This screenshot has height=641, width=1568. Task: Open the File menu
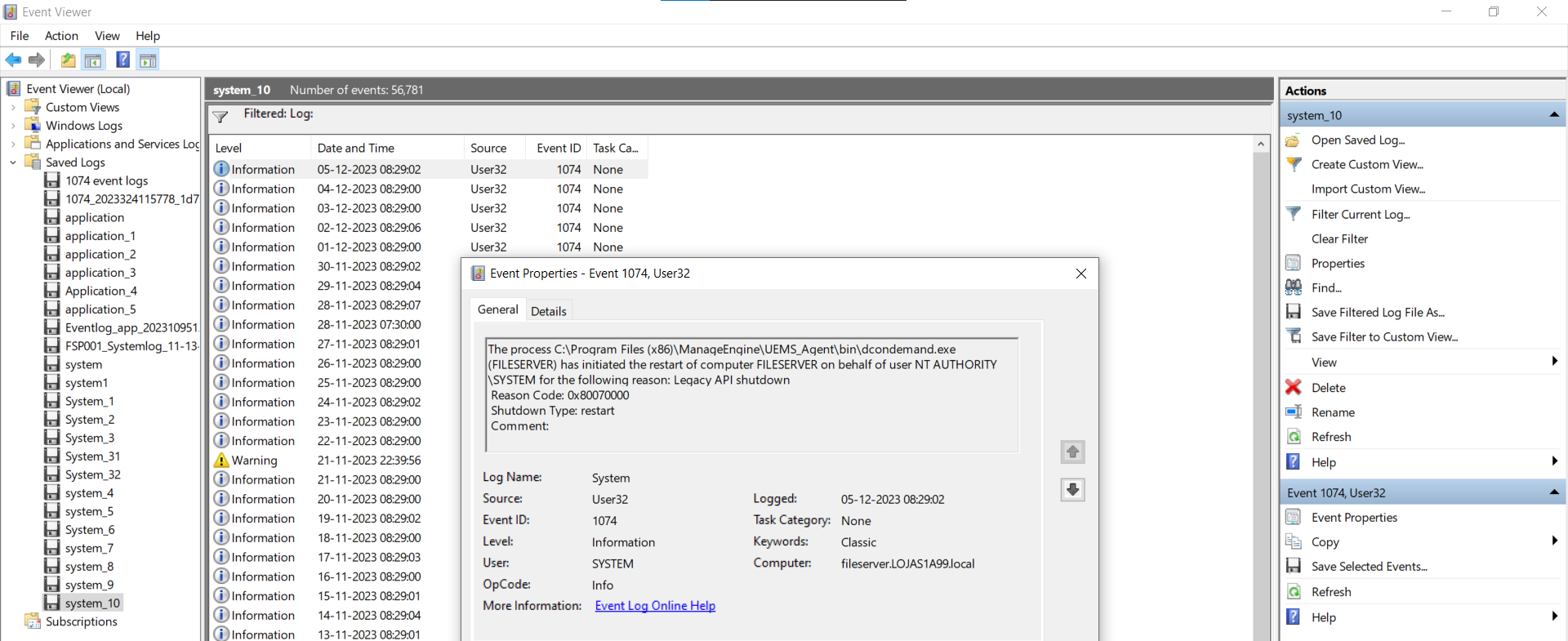click(20, 36)
